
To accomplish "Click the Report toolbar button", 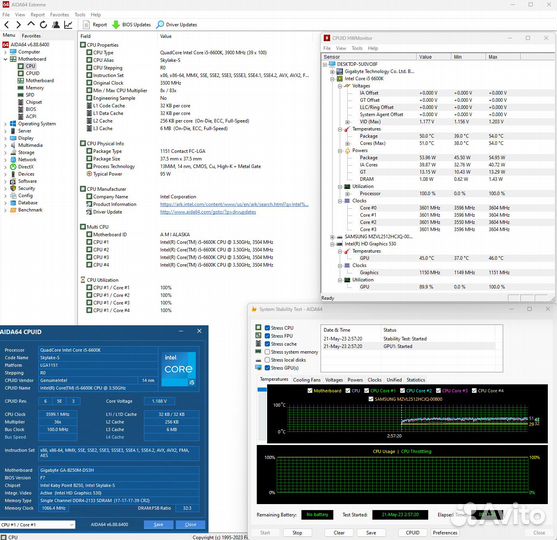I will click(95, 25).
